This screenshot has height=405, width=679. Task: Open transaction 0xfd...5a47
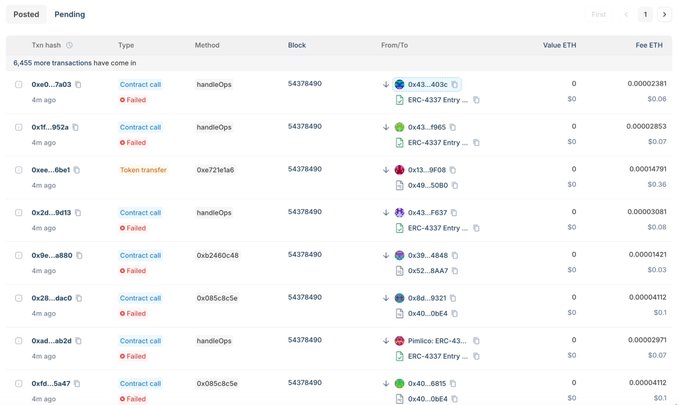pos(51,384)
